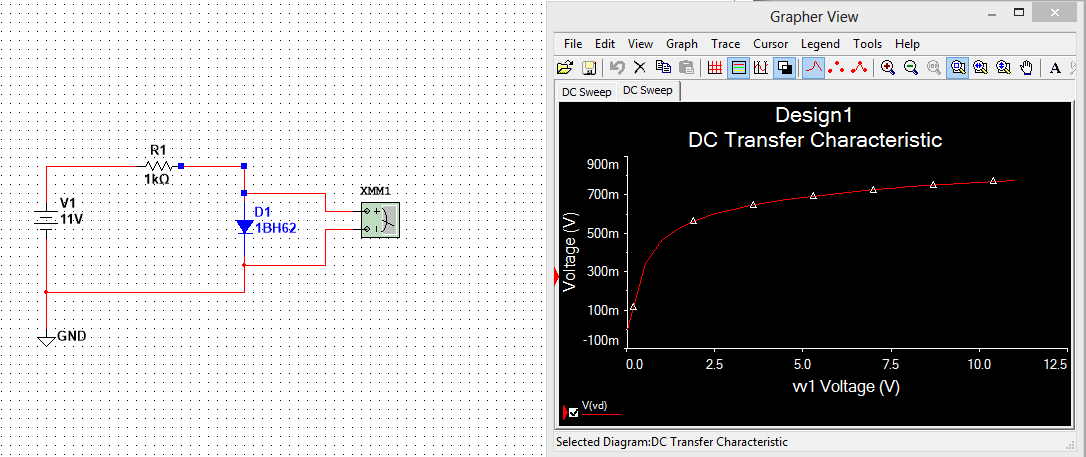1086x457 pixels.
Task: Show trace as symbols only icon
Action: coord(836,68)
